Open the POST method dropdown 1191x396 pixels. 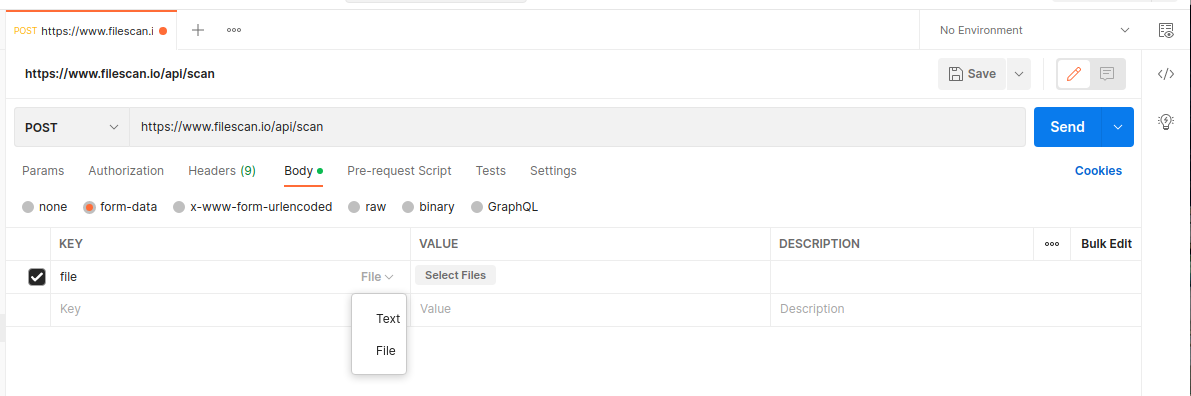coord(72,127)
